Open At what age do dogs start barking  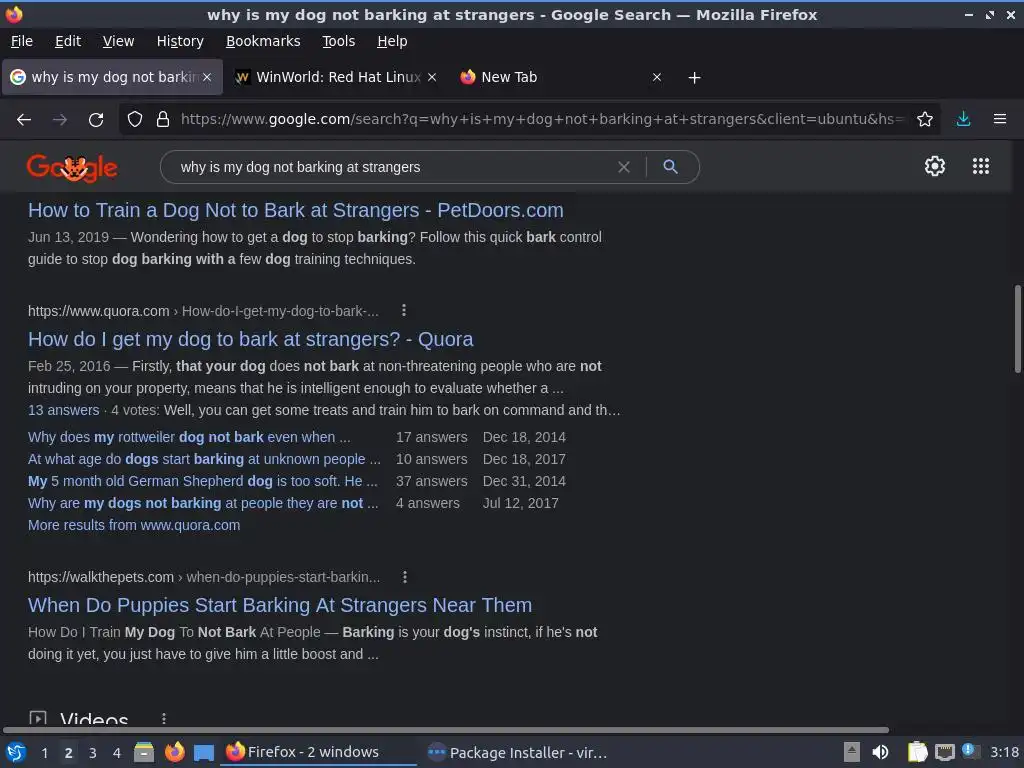tap(204, 459)
